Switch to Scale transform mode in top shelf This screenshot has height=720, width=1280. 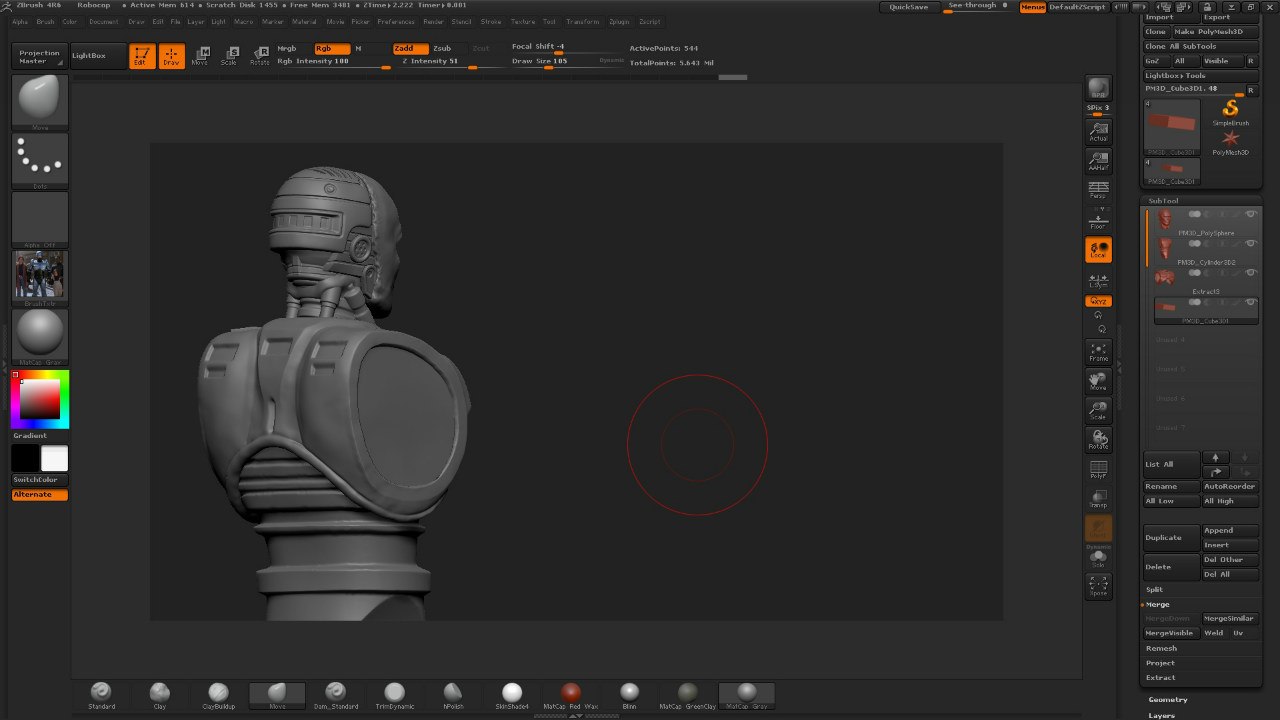pos(230,56)
